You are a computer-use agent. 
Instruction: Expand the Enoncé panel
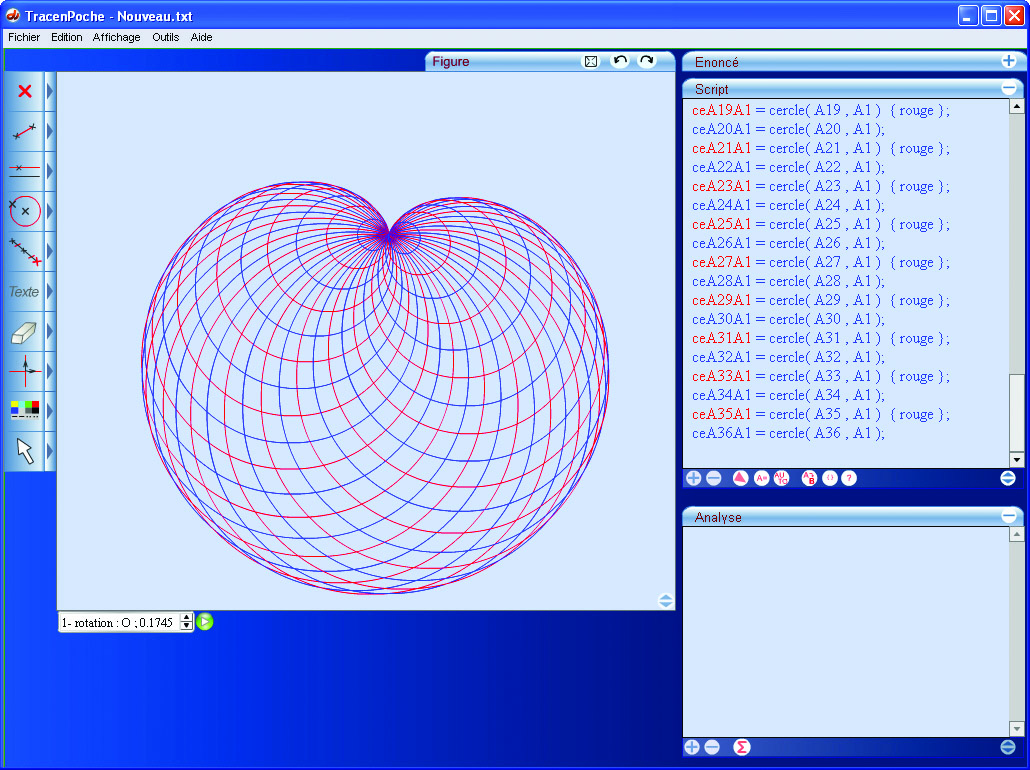point(1008,62)
